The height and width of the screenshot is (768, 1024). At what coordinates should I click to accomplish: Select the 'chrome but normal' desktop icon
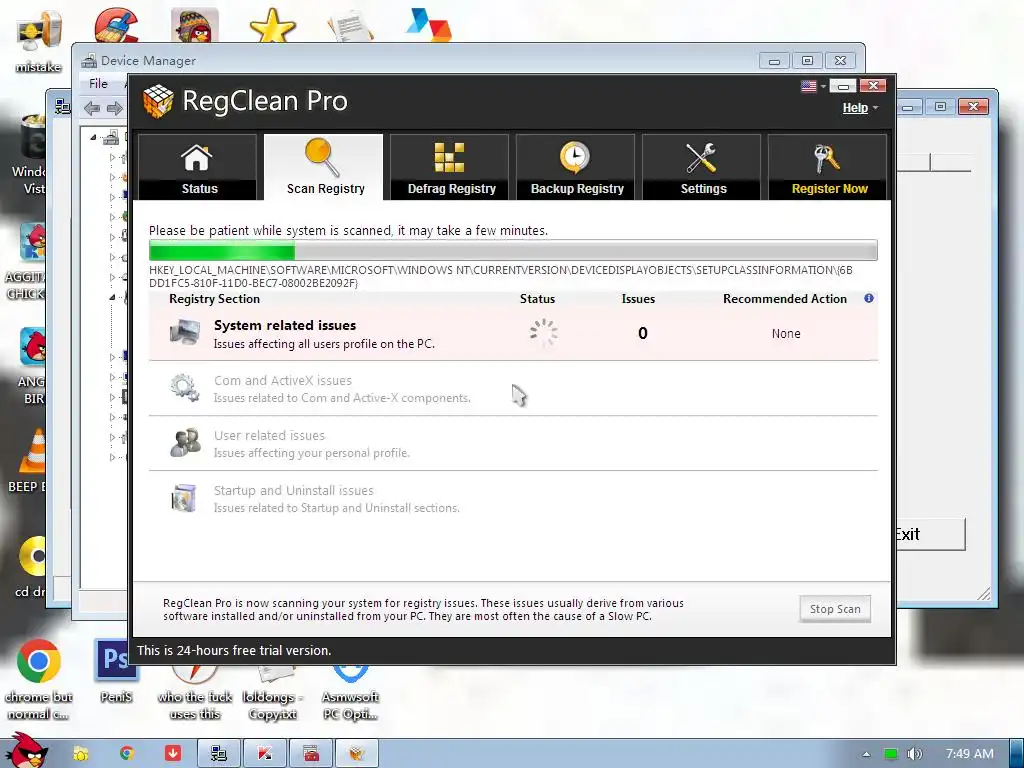pos(39,679)
